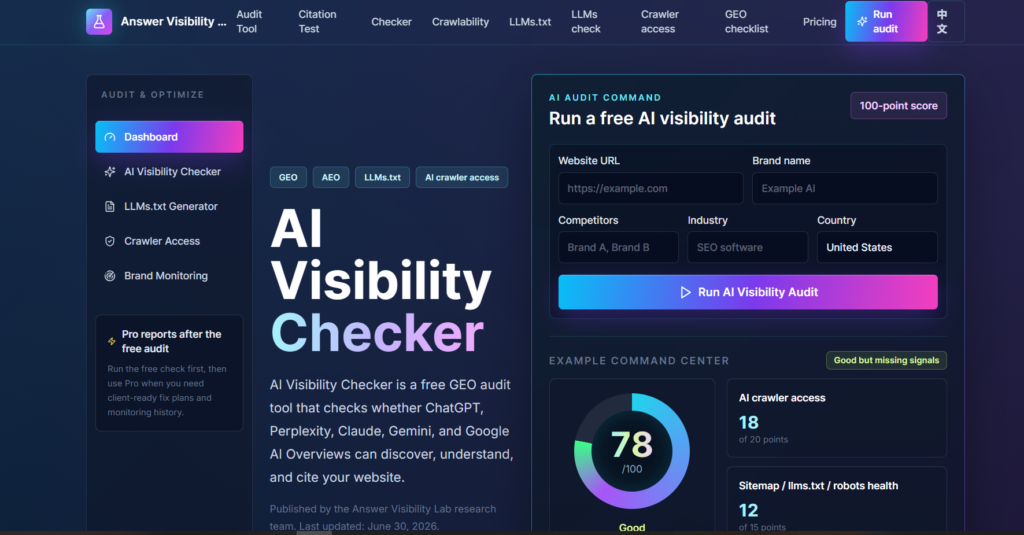
Task: Open the LLMs.txt nav item
Action: coord(530,22)
